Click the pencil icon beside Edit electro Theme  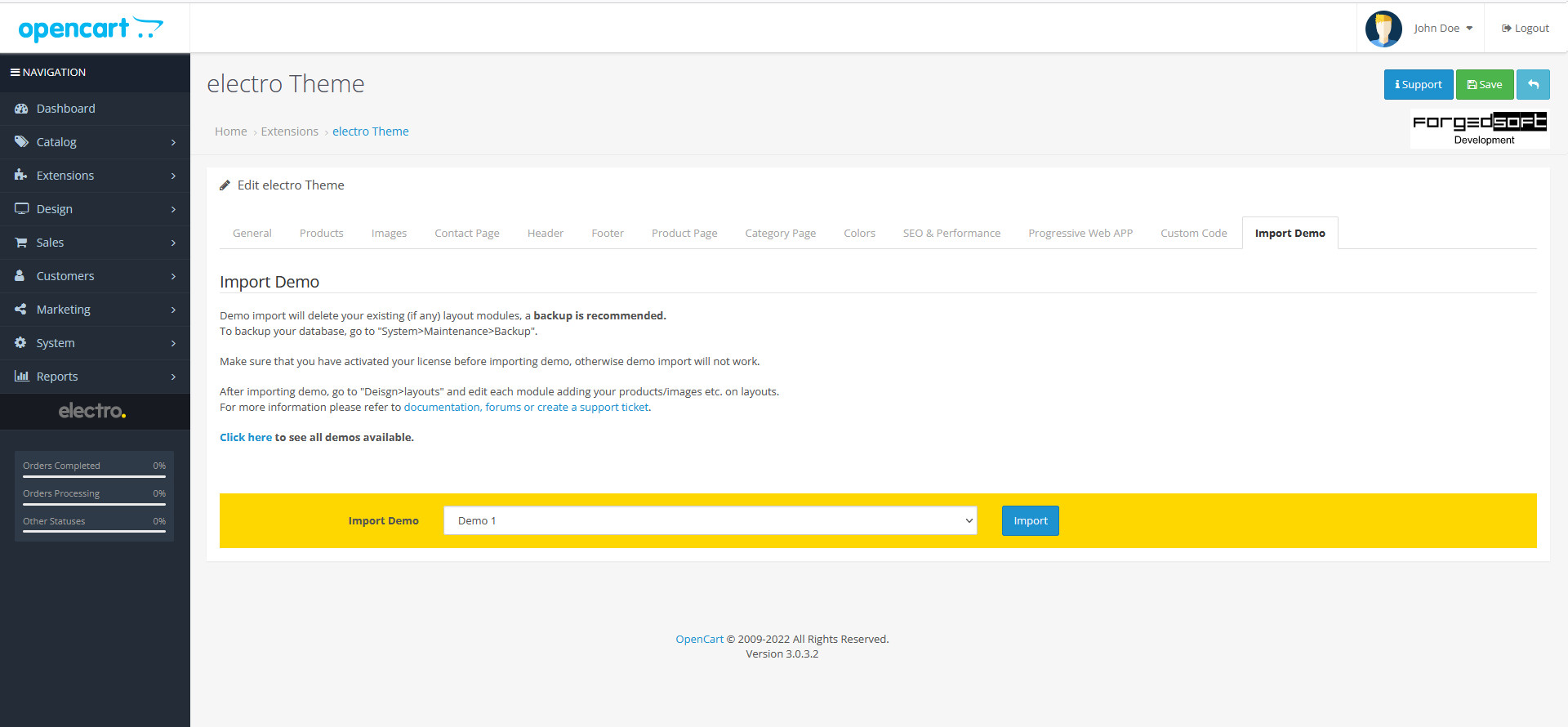225,185
